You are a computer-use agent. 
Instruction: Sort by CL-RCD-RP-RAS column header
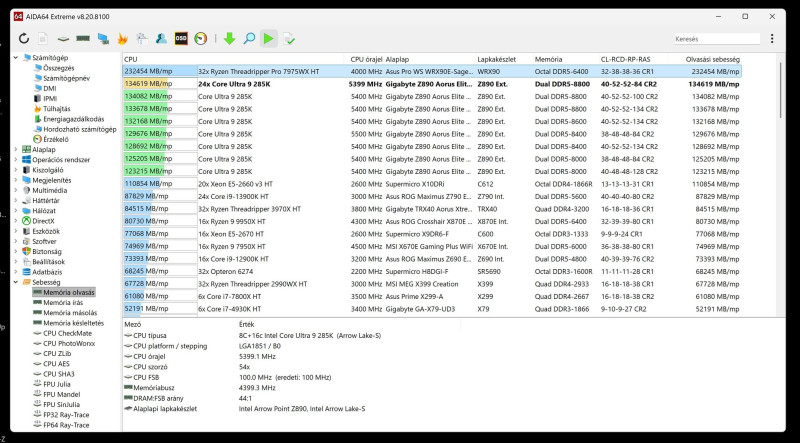pos(626,59)
